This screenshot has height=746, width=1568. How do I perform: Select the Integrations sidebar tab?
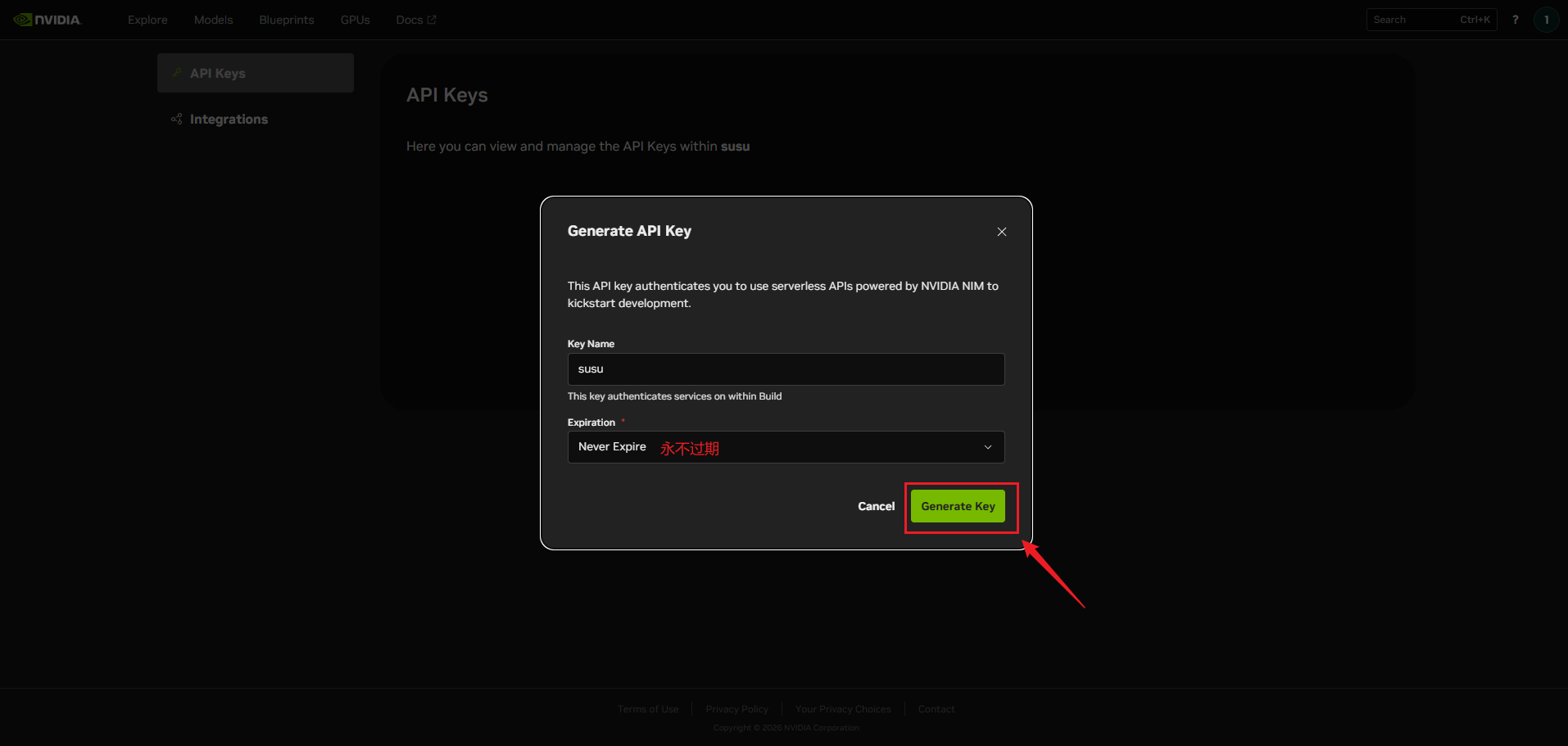coord(229,120)
